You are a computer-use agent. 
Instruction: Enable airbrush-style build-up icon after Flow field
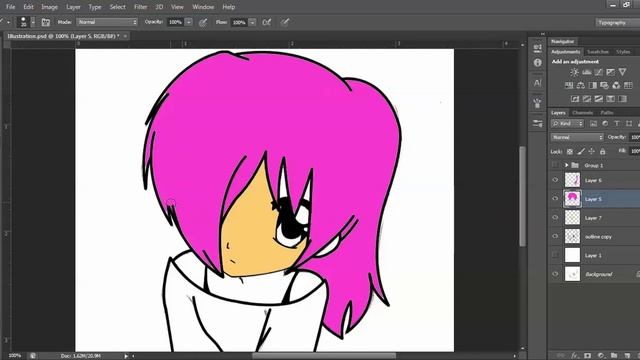coord(267,22)
